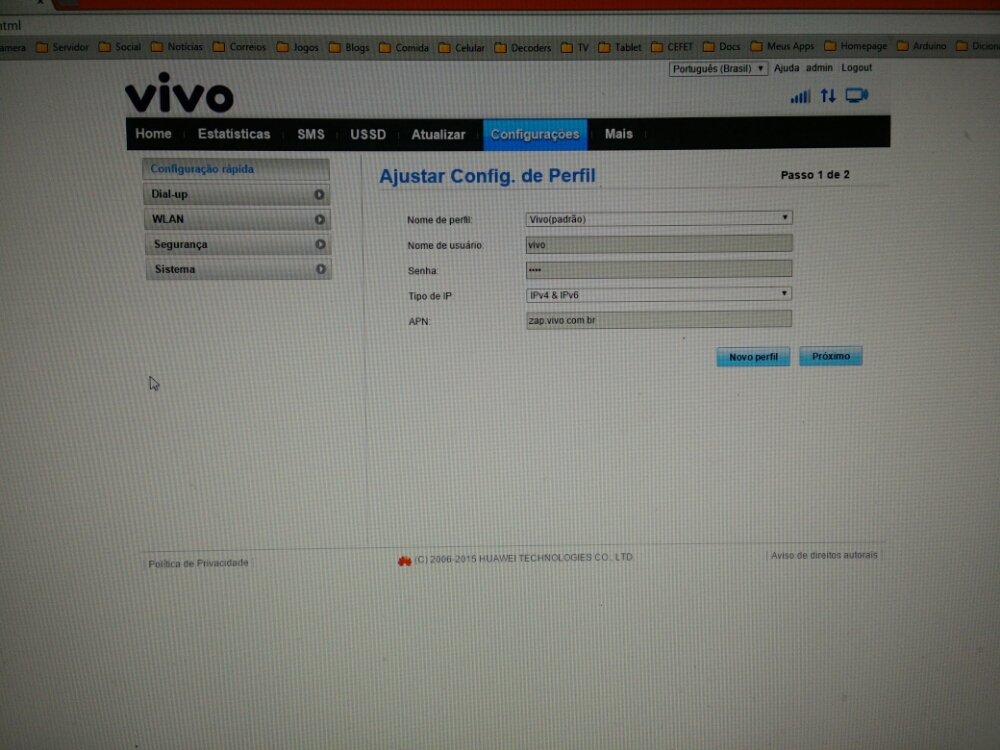Click the Logout link

pyautogui.click(x=856, y=68)
